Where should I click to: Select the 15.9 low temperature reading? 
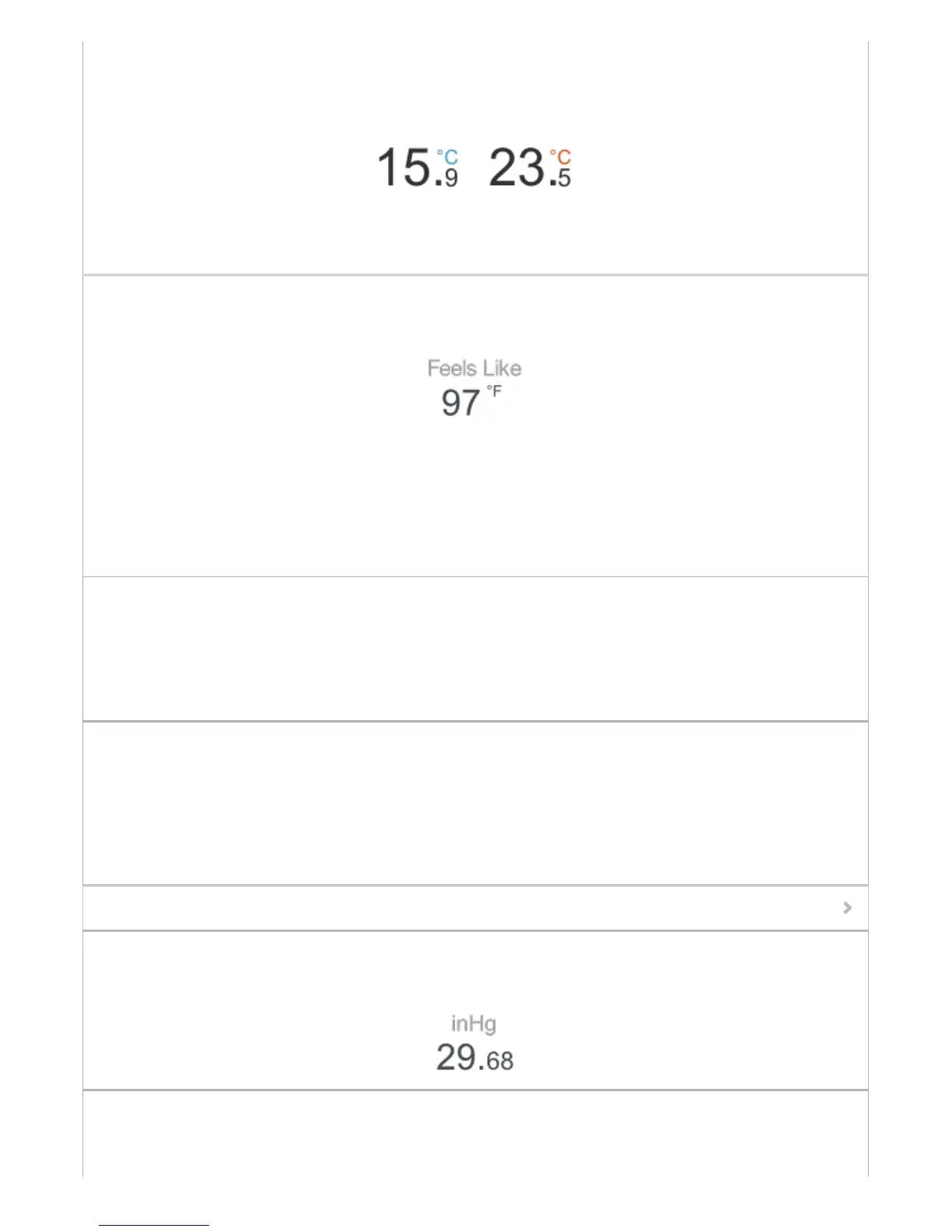click(x=418, y=168)
